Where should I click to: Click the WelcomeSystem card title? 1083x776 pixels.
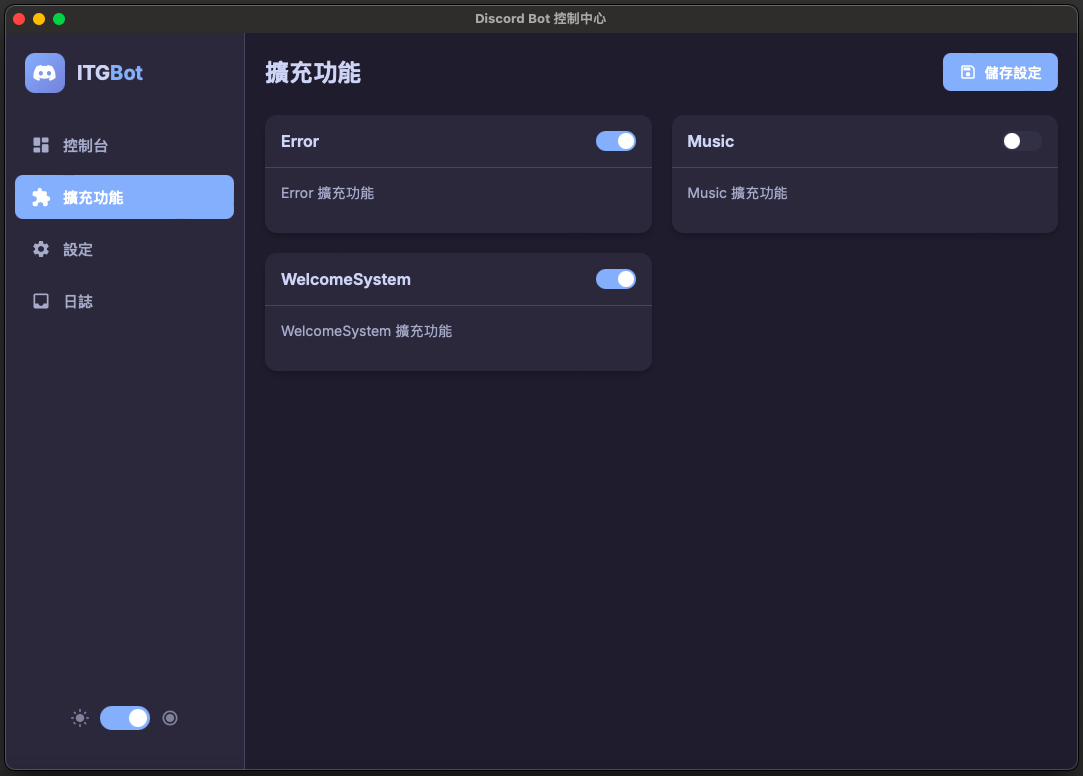[346, 279]
